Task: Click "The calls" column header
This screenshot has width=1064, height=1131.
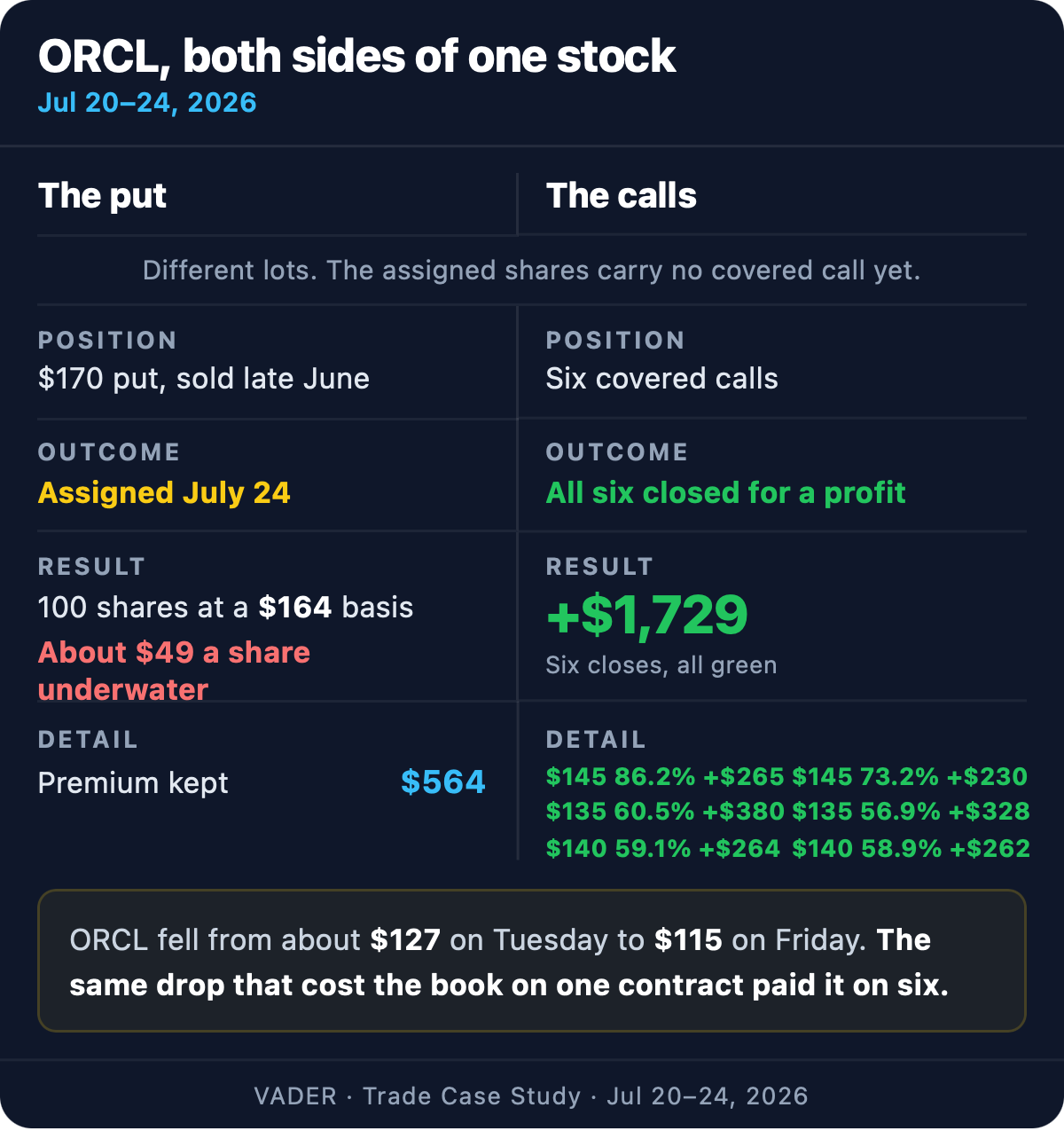Action: 621,196
